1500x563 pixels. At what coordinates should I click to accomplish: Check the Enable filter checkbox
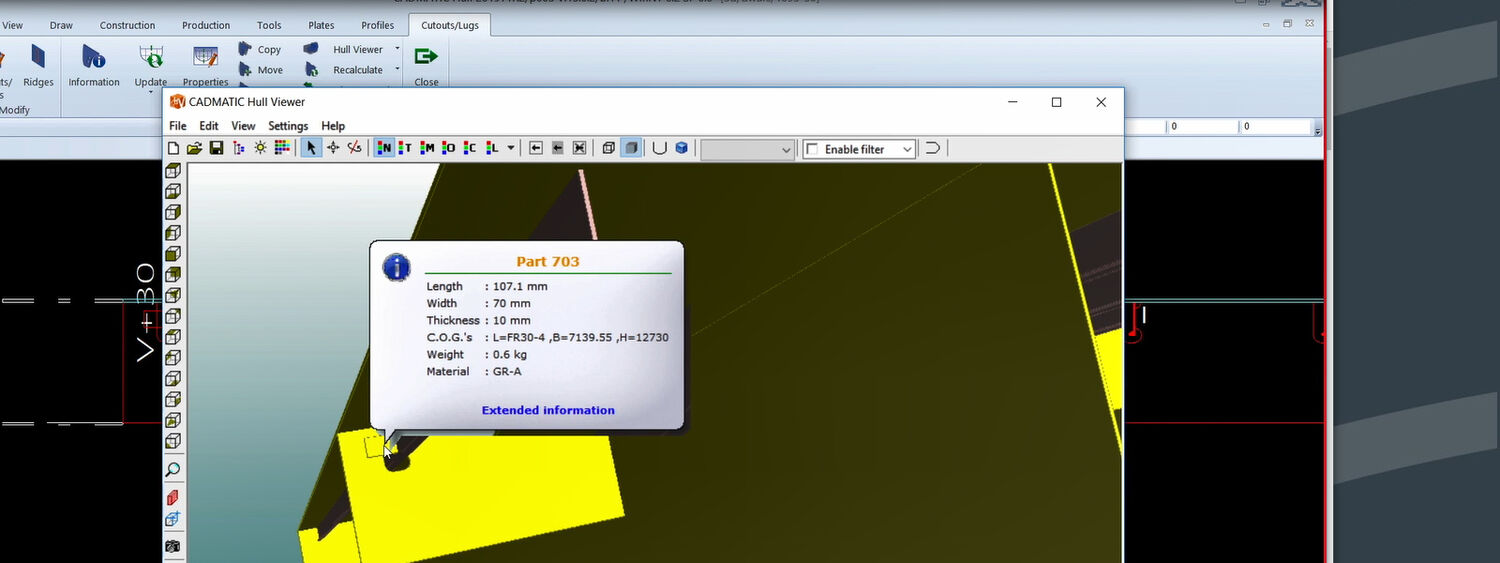[x=812, y=149]
